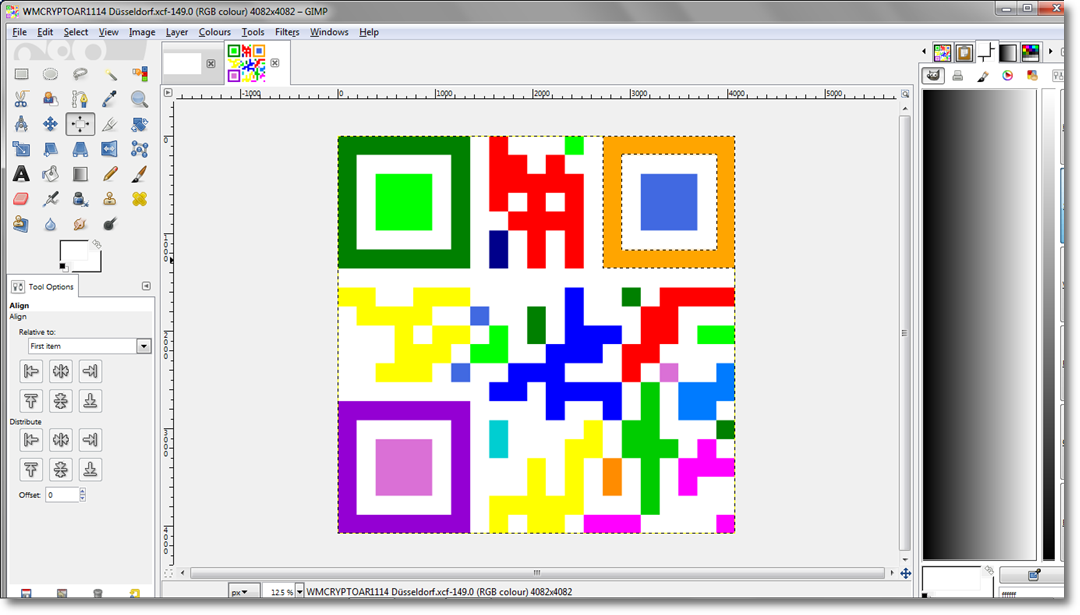Align left edge of target

click(x=31, y=371)
